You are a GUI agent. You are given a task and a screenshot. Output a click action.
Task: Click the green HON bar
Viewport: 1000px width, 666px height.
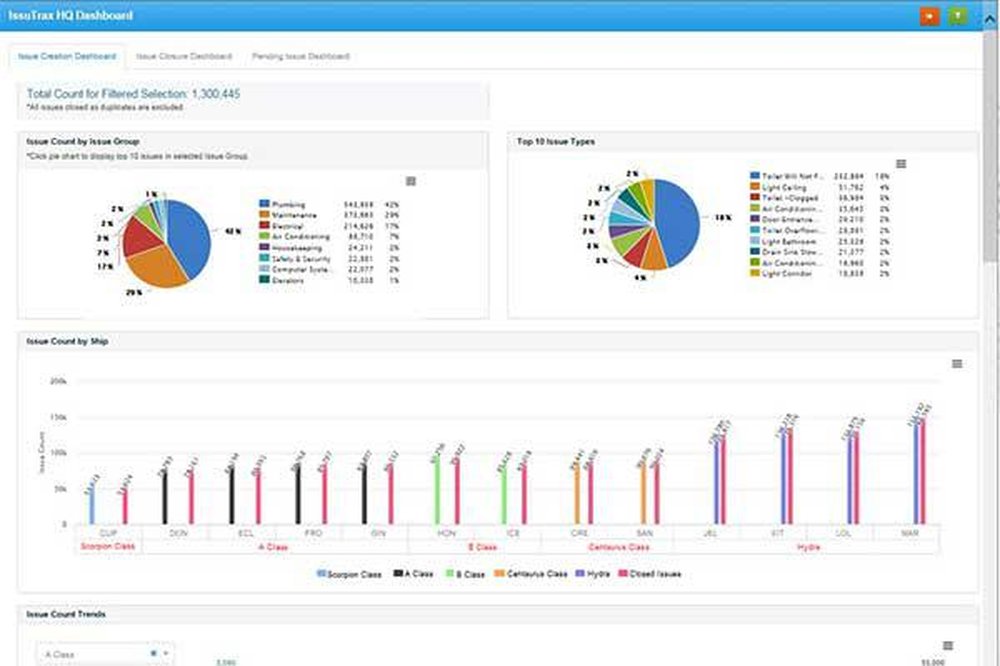coord(438,491)
